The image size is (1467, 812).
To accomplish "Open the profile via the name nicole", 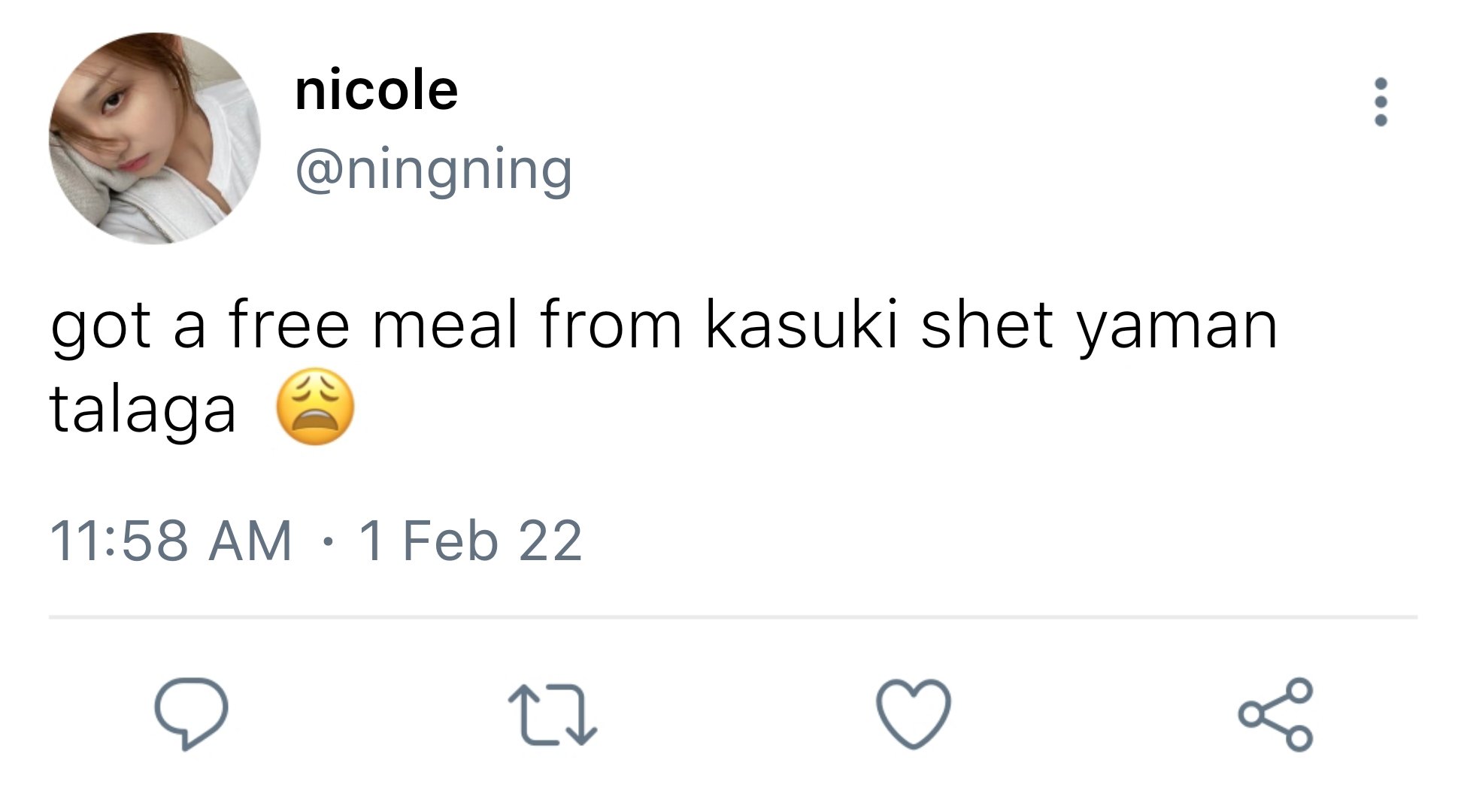I will [x=376, y=90].
